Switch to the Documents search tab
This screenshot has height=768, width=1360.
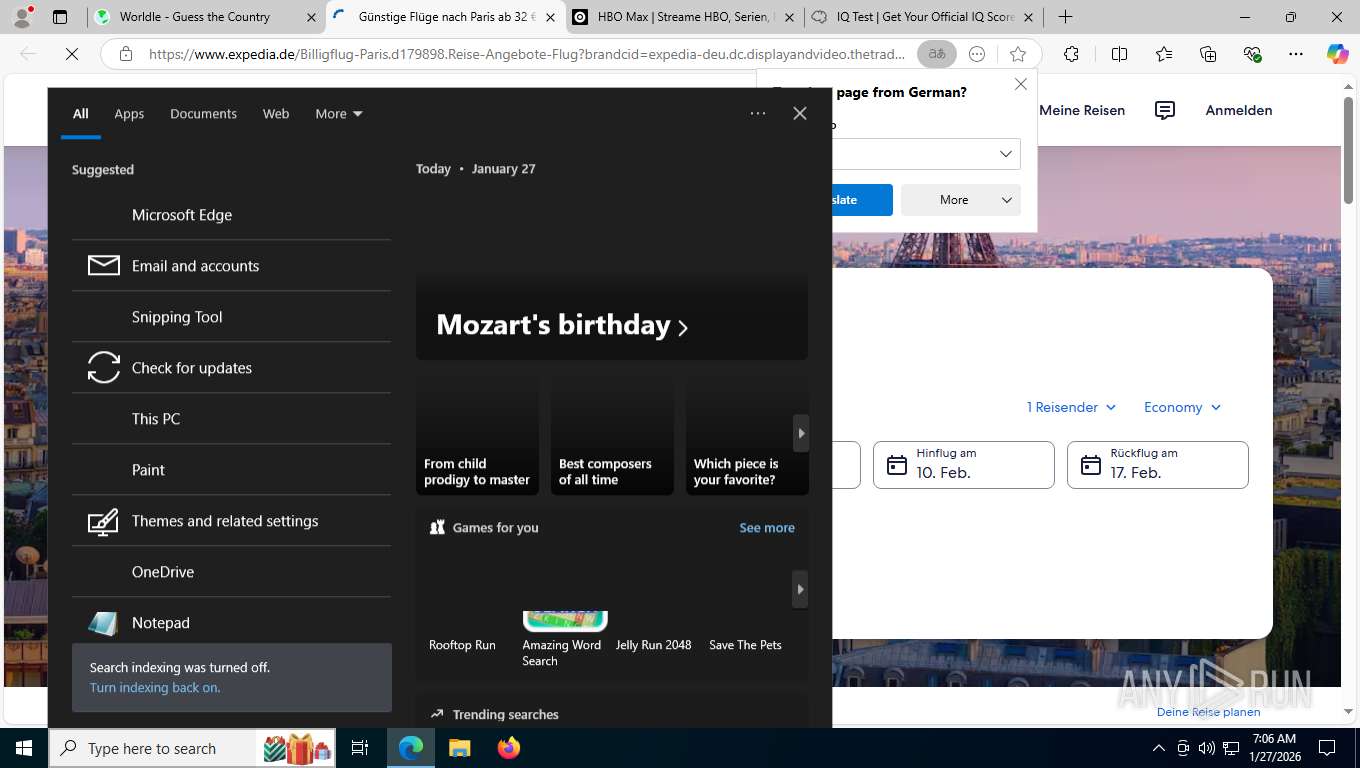click(203, 114)
